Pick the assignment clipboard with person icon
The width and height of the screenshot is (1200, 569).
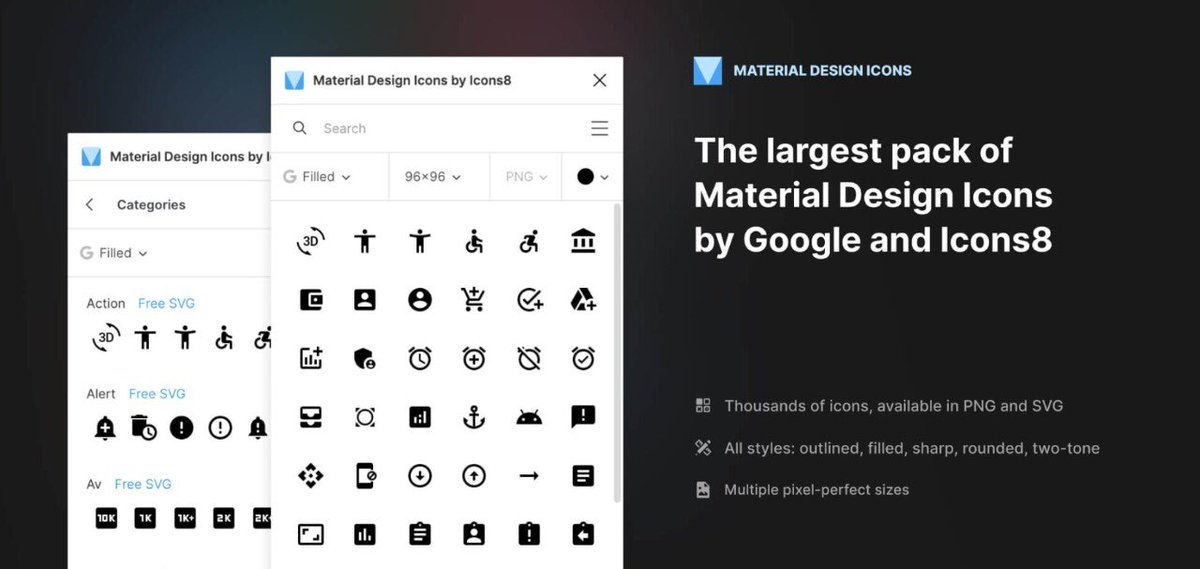[x=474, y=535]
